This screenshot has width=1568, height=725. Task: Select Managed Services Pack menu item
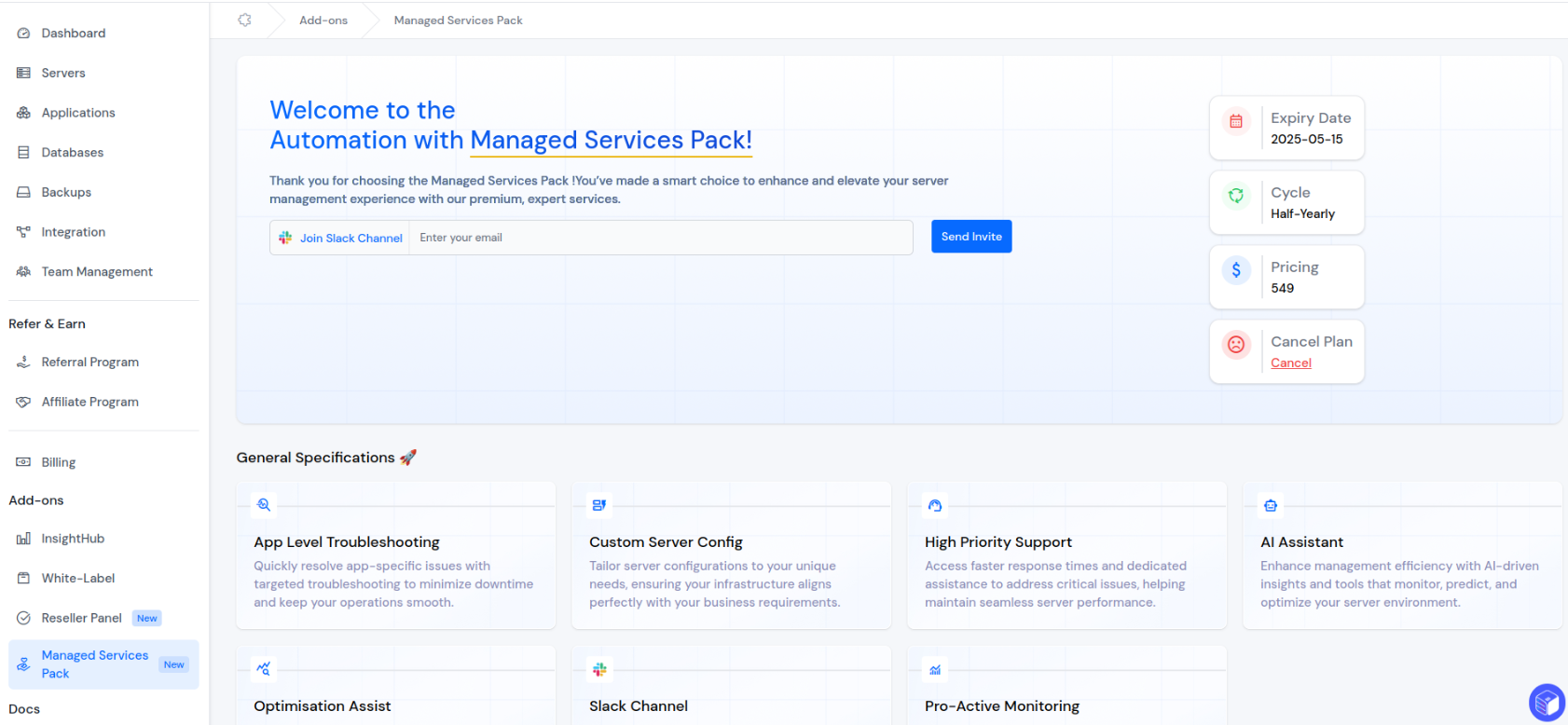pos(103,664)
